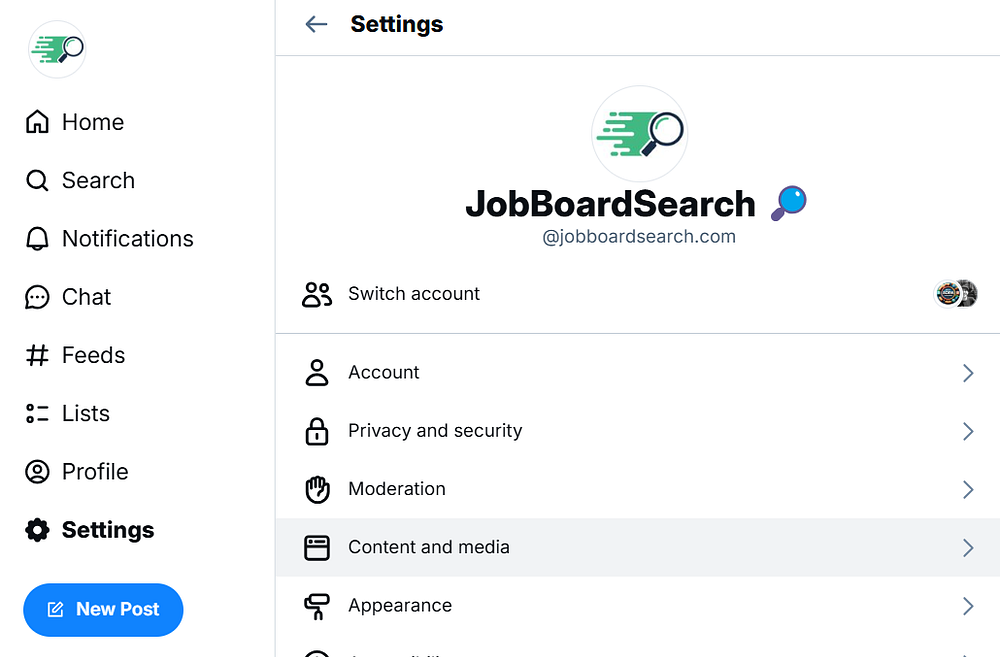Click Switch account
1000x657 pixels.
(414, 294)
